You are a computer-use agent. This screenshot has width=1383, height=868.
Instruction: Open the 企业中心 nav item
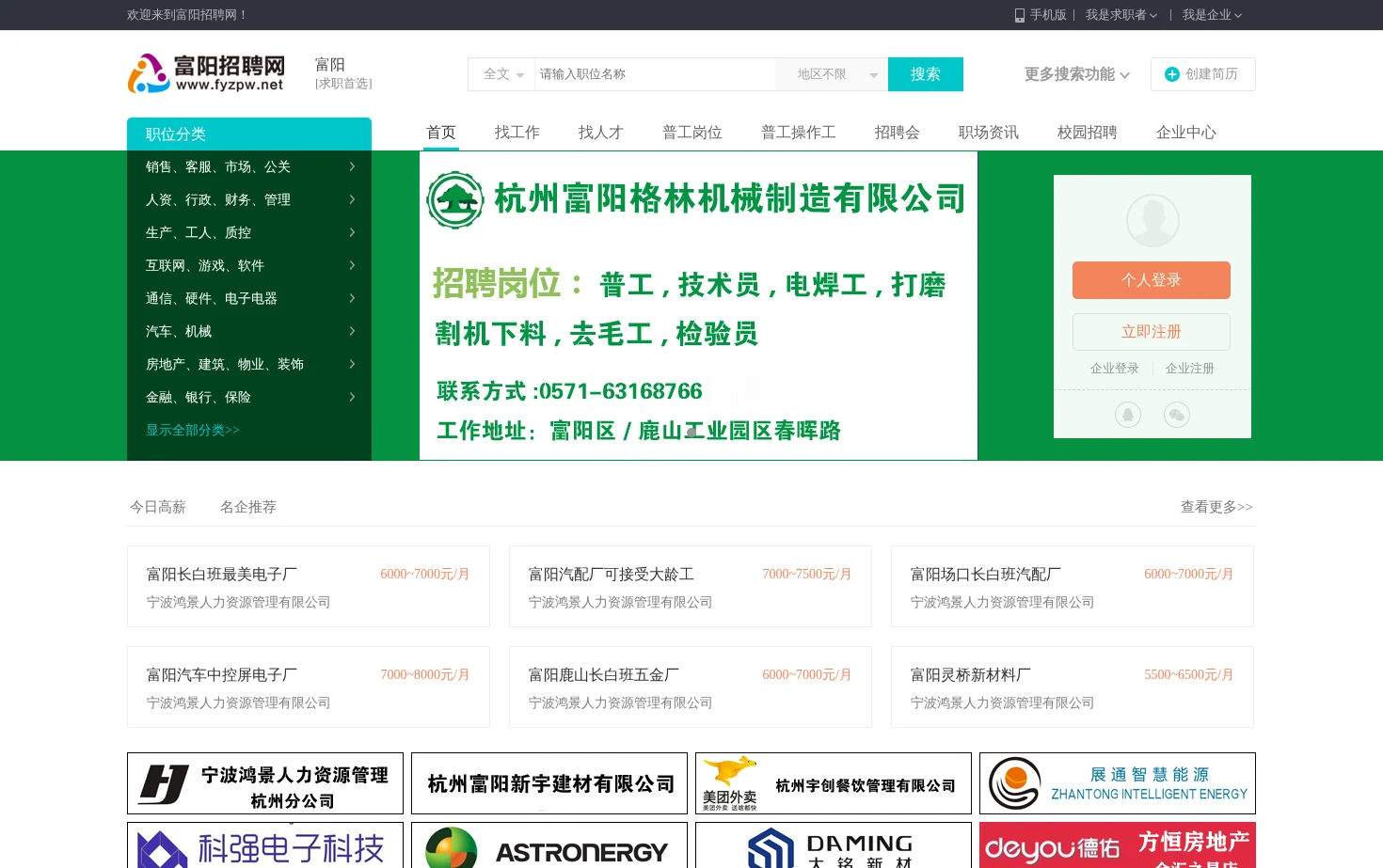coord(1186,133)
